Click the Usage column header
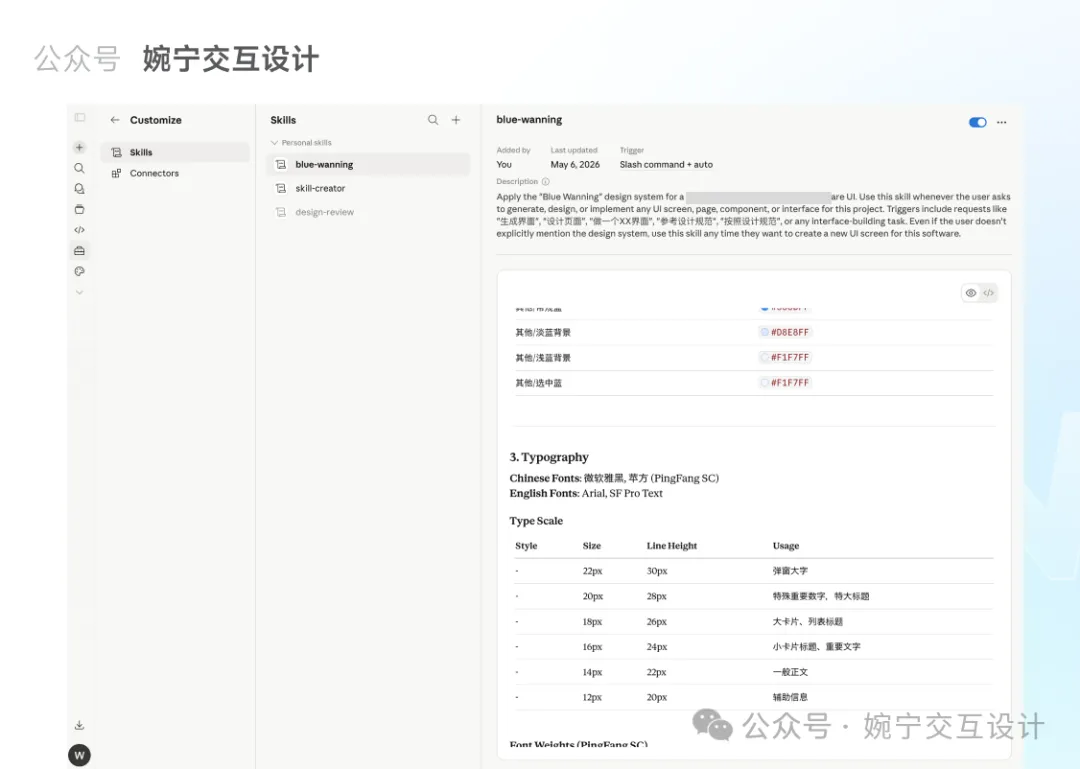Screen dimensions: 1080x769 786,546
